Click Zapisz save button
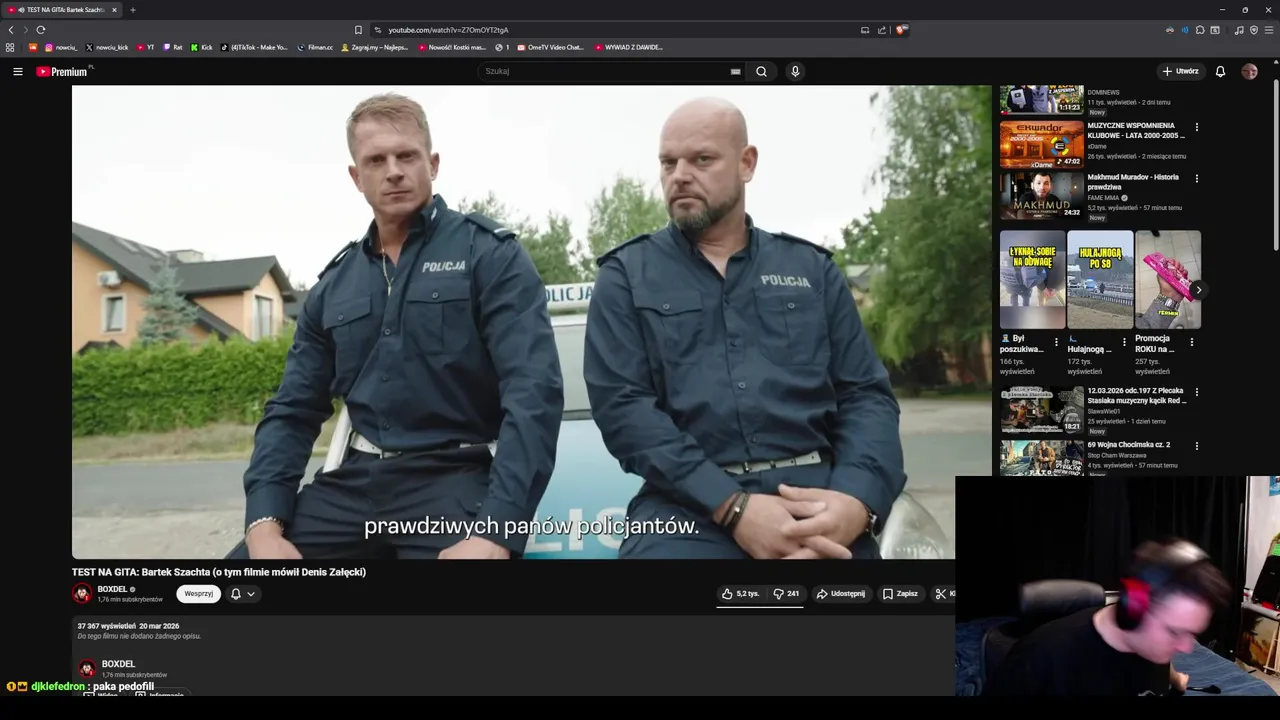Image resolution: width=1280 pixels, height=720 pixels. 900,594
